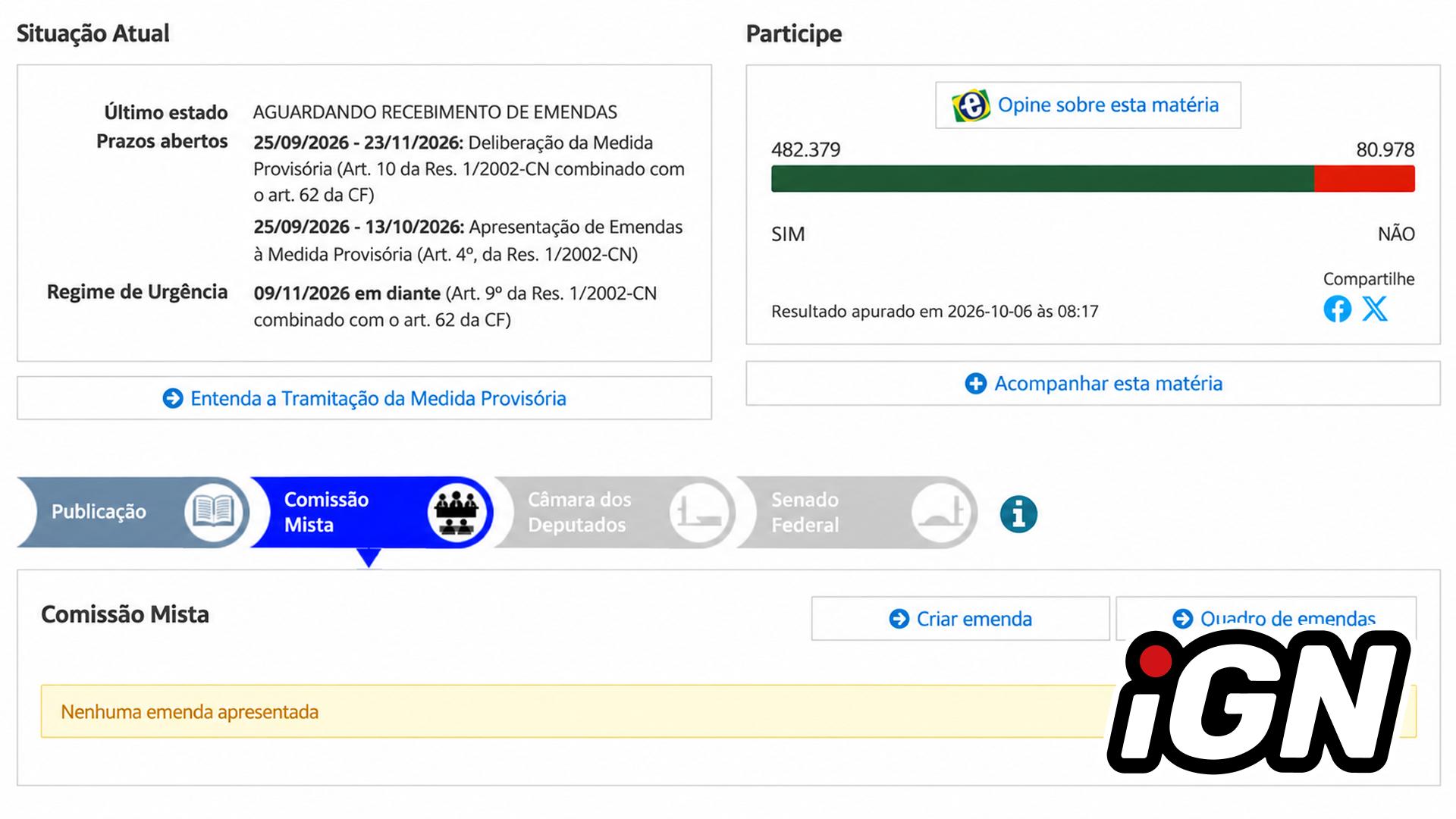This screenshot has height=819, width=1456.
Task: Click the book icon in Publicação stage
Action: (213, 511)
